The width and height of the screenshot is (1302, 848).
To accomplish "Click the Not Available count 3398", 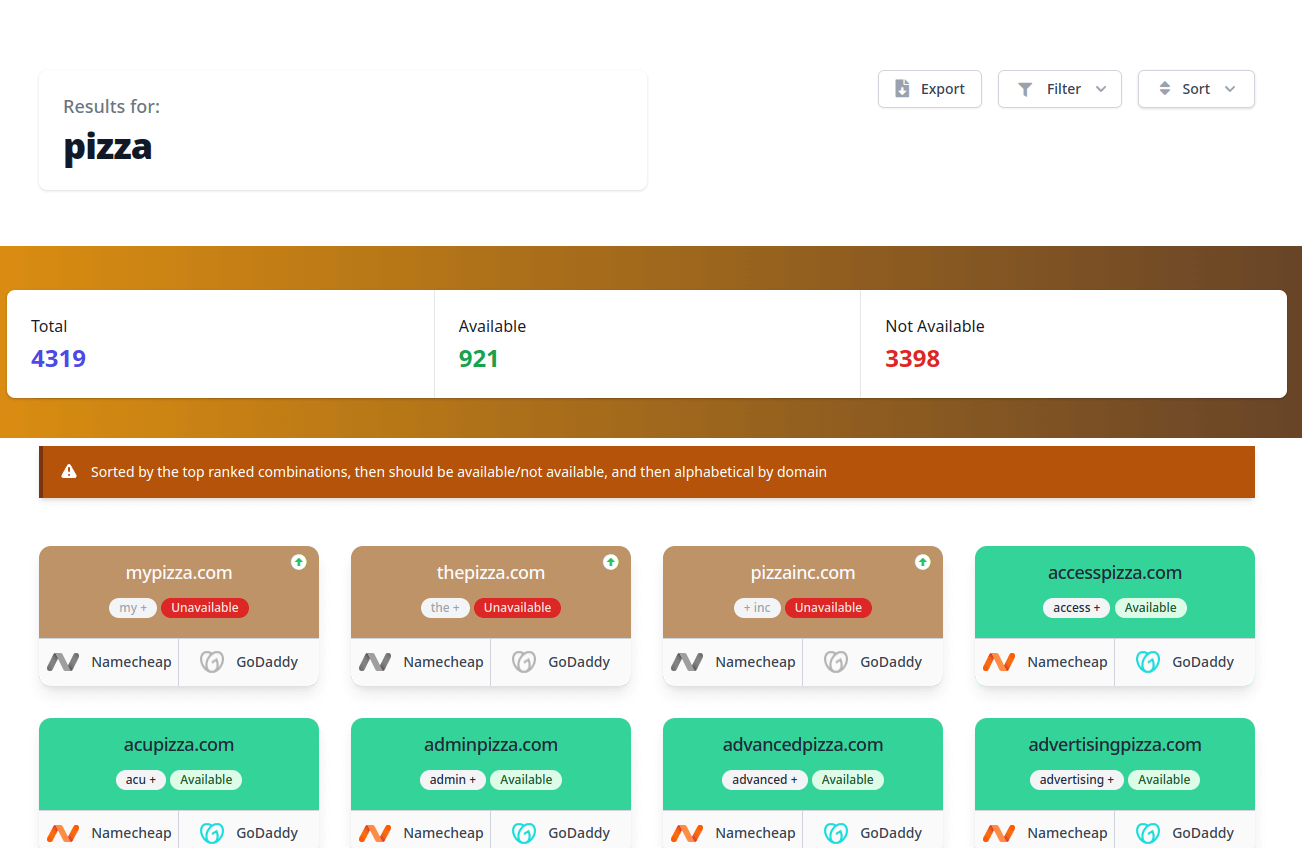I will click(913, 358).
